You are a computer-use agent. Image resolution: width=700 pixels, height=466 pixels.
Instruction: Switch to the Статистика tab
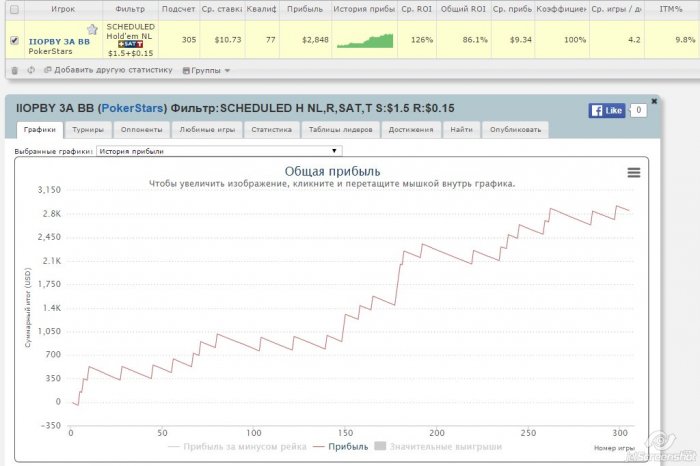click(271, 129)
